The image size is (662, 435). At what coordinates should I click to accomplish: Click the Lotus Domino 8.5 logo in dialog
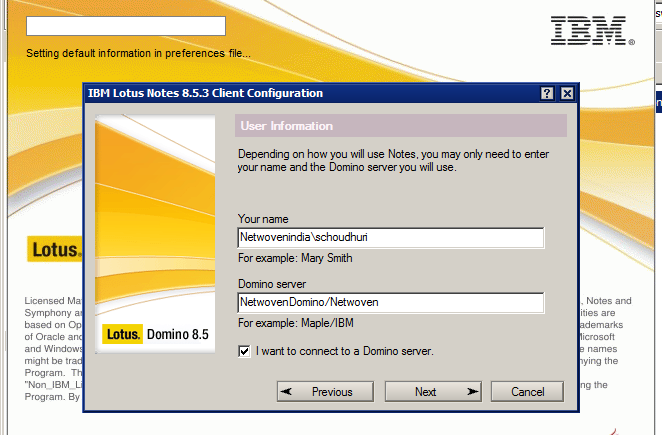coord(155,334)
